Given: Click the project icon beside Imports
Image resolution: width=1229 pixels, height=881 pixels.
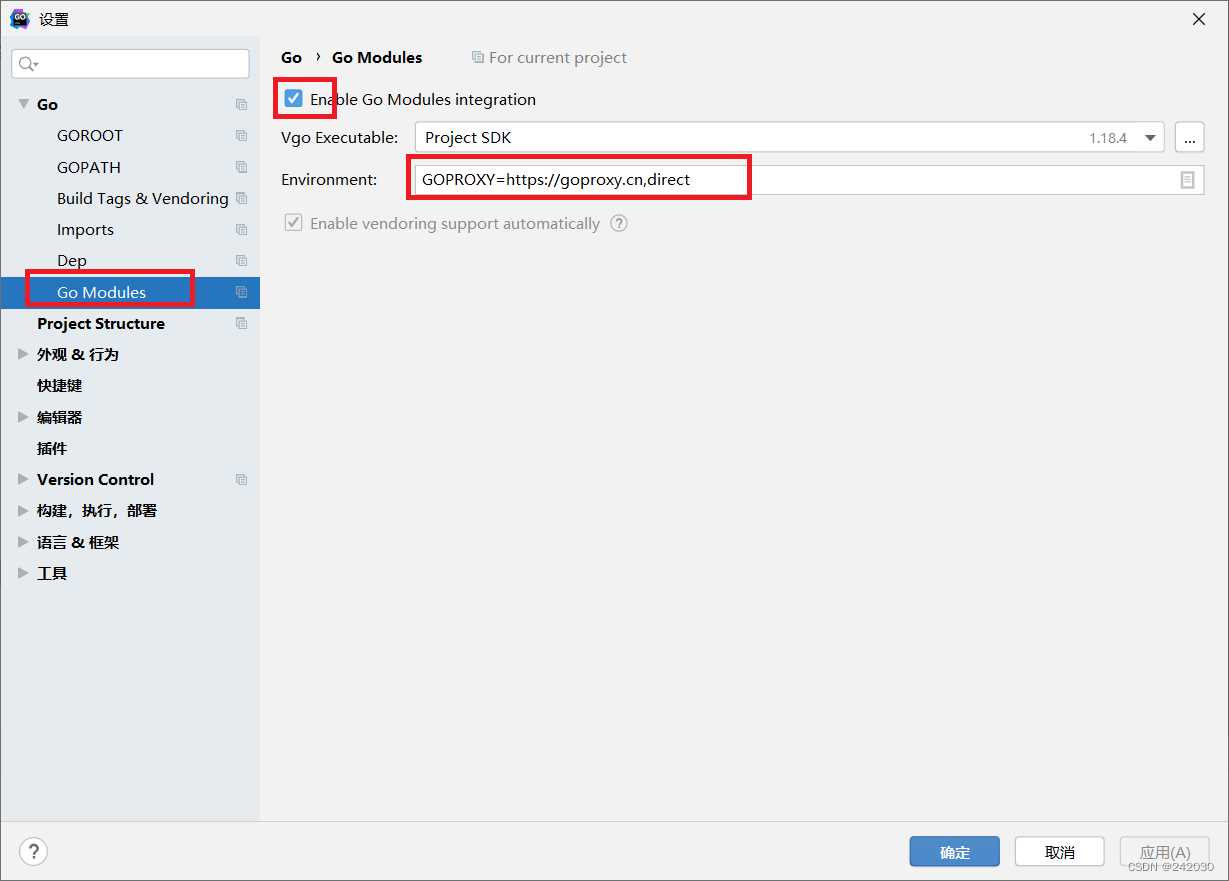Looking at the screenshot, I should [241, 229].
